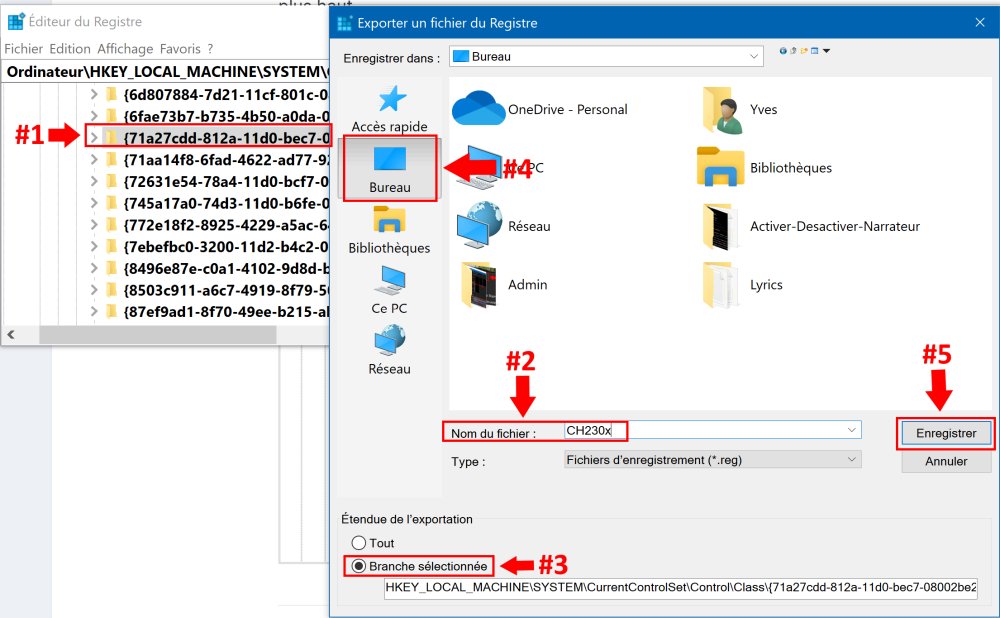Expand the {8496e87e-c0a1-4102 registry key
The height and width of the screenshot is (618, 1000).
[x=94, y=268]
